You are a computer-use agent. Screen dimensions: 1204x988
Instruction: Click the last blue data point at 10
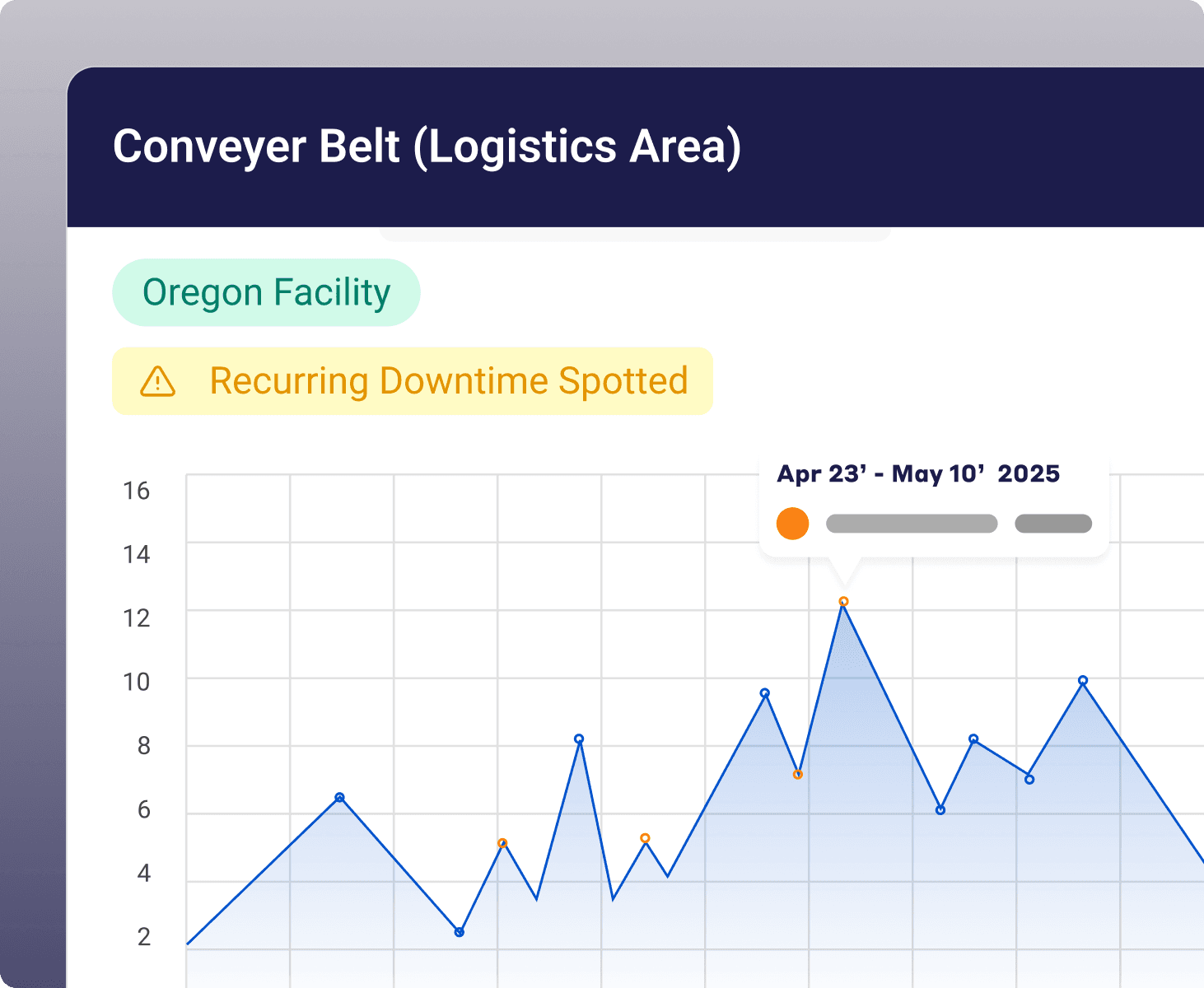click(x=1083, y=681)
